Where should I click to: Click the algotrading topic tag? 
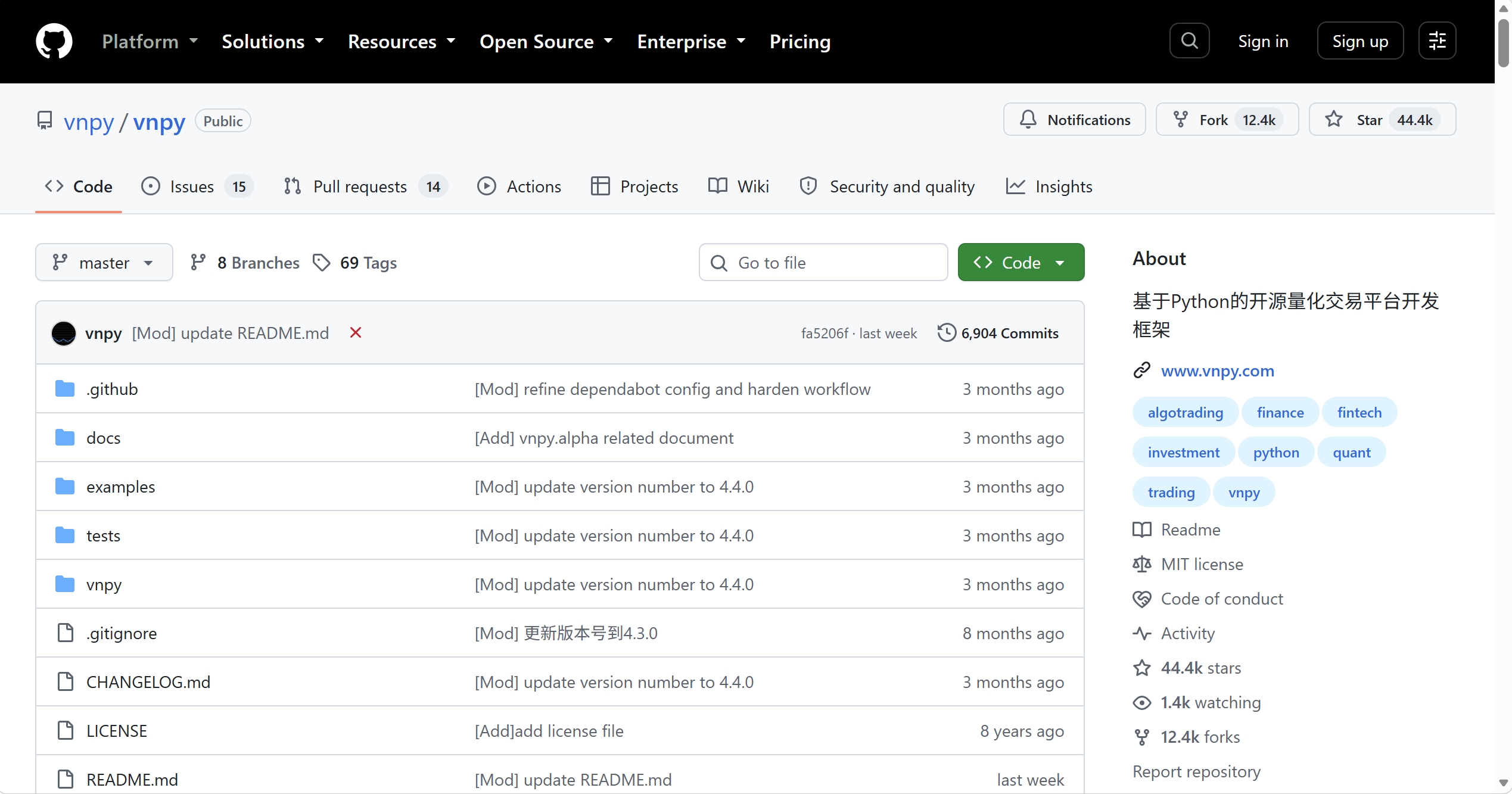tap(1185, 412)
